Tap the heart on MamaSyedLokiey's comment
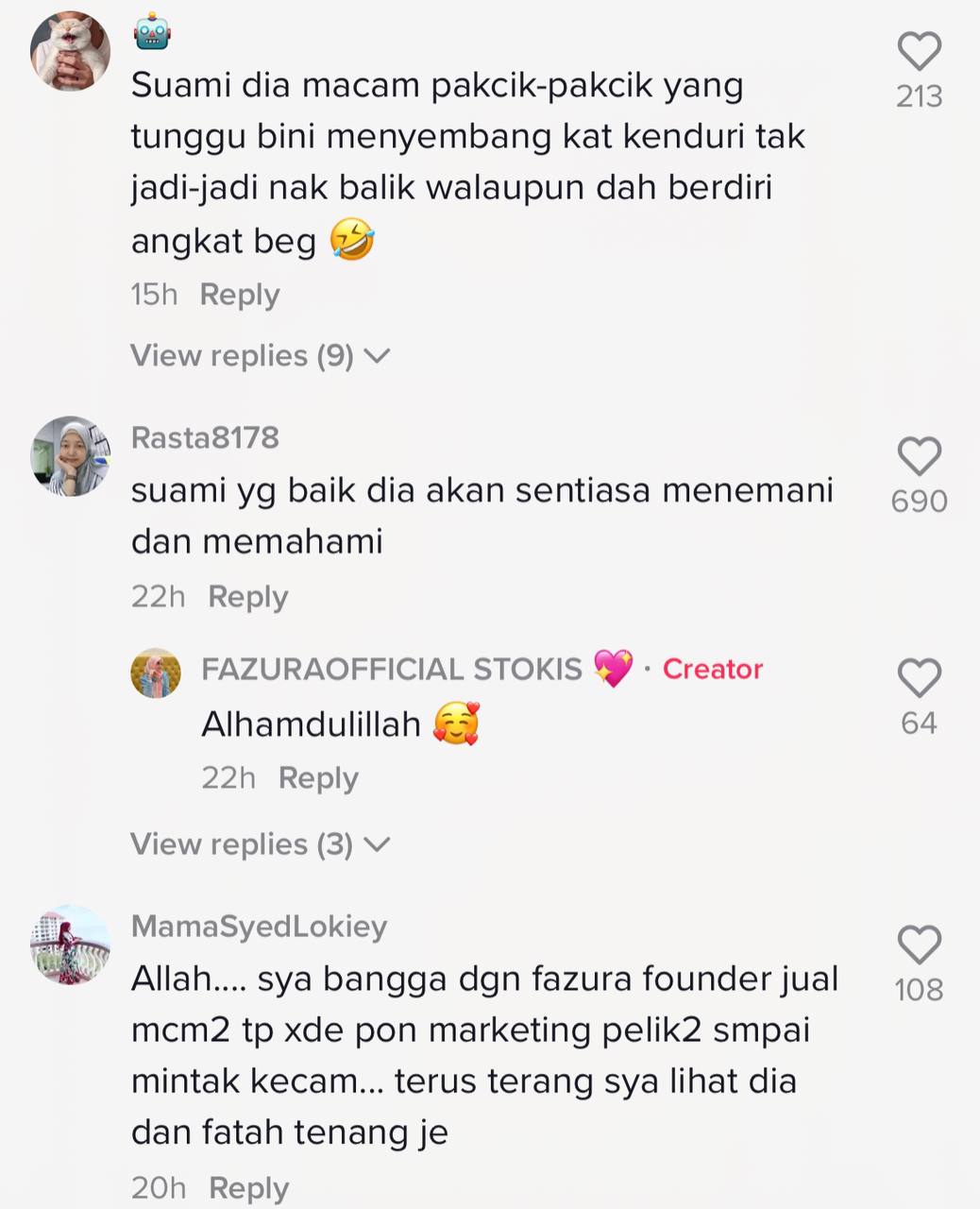The height and width of the screenshot is (1209, 980). (x=919, y=945)
